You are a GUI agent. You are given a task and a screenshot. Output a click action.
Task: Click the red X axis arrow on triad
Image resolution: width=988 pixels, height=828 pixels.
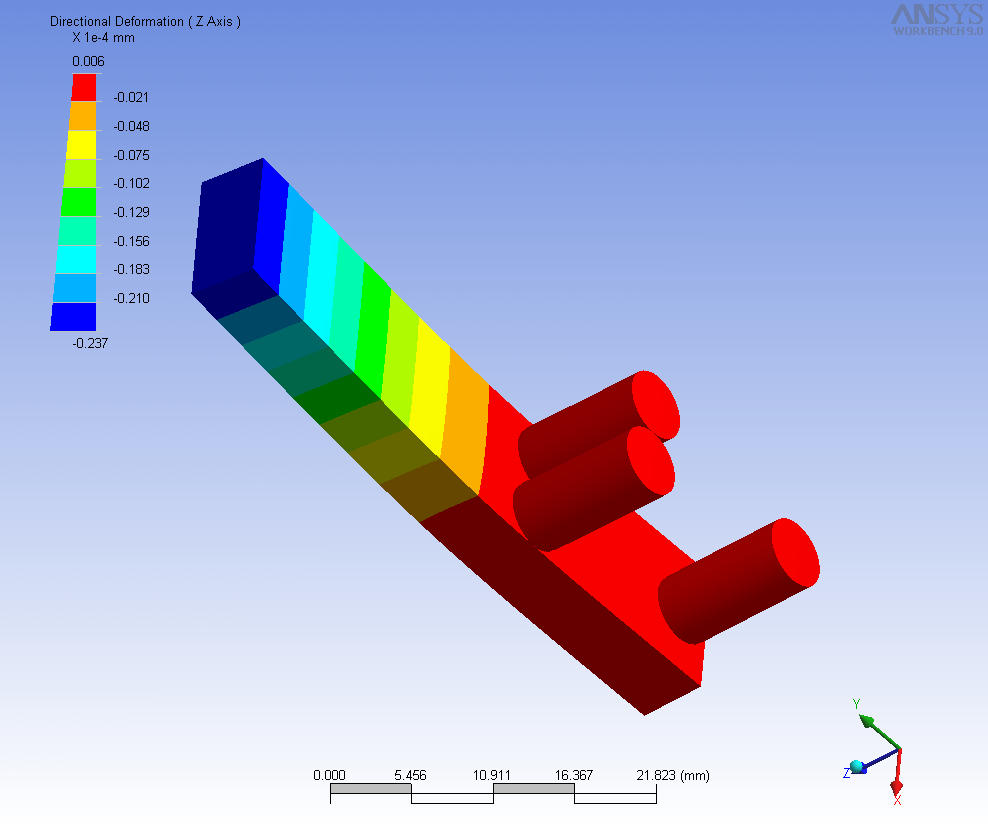(897, 780)
